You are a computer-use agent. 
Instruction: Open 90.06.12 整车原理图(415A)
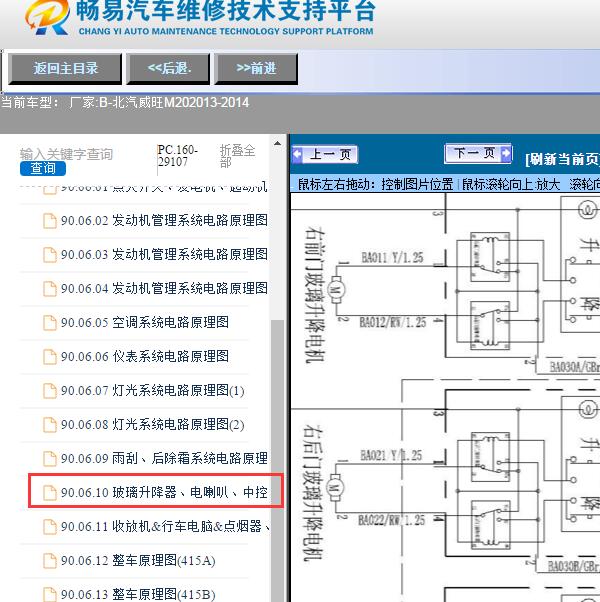coord(138,561)
